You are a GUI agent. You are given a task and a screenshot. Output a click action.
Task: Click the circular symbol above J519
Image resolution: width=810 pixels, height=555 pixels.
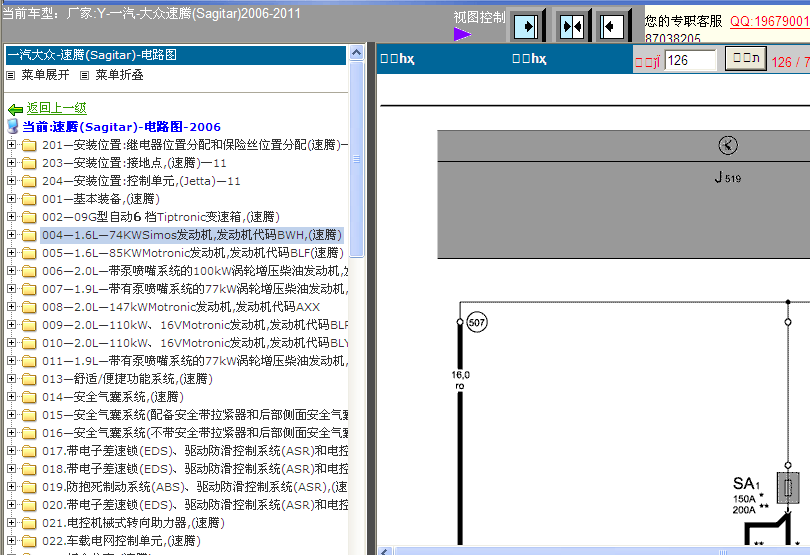(x=728, y=145)
